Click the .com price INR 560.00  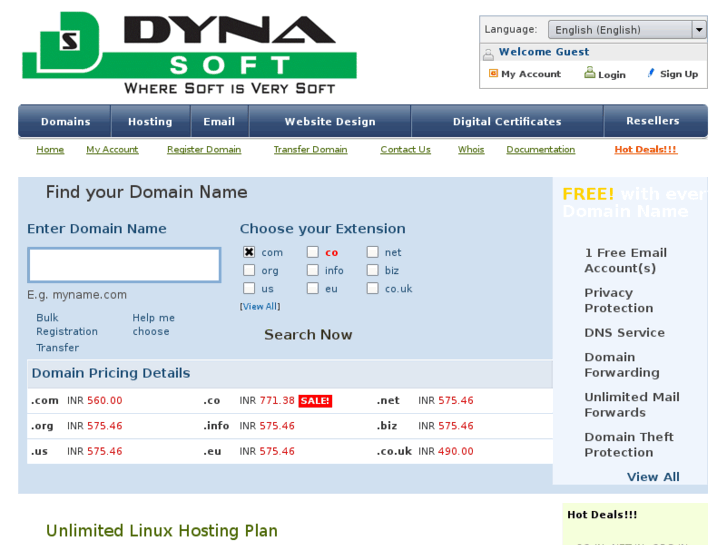click(x=95, y=400)
